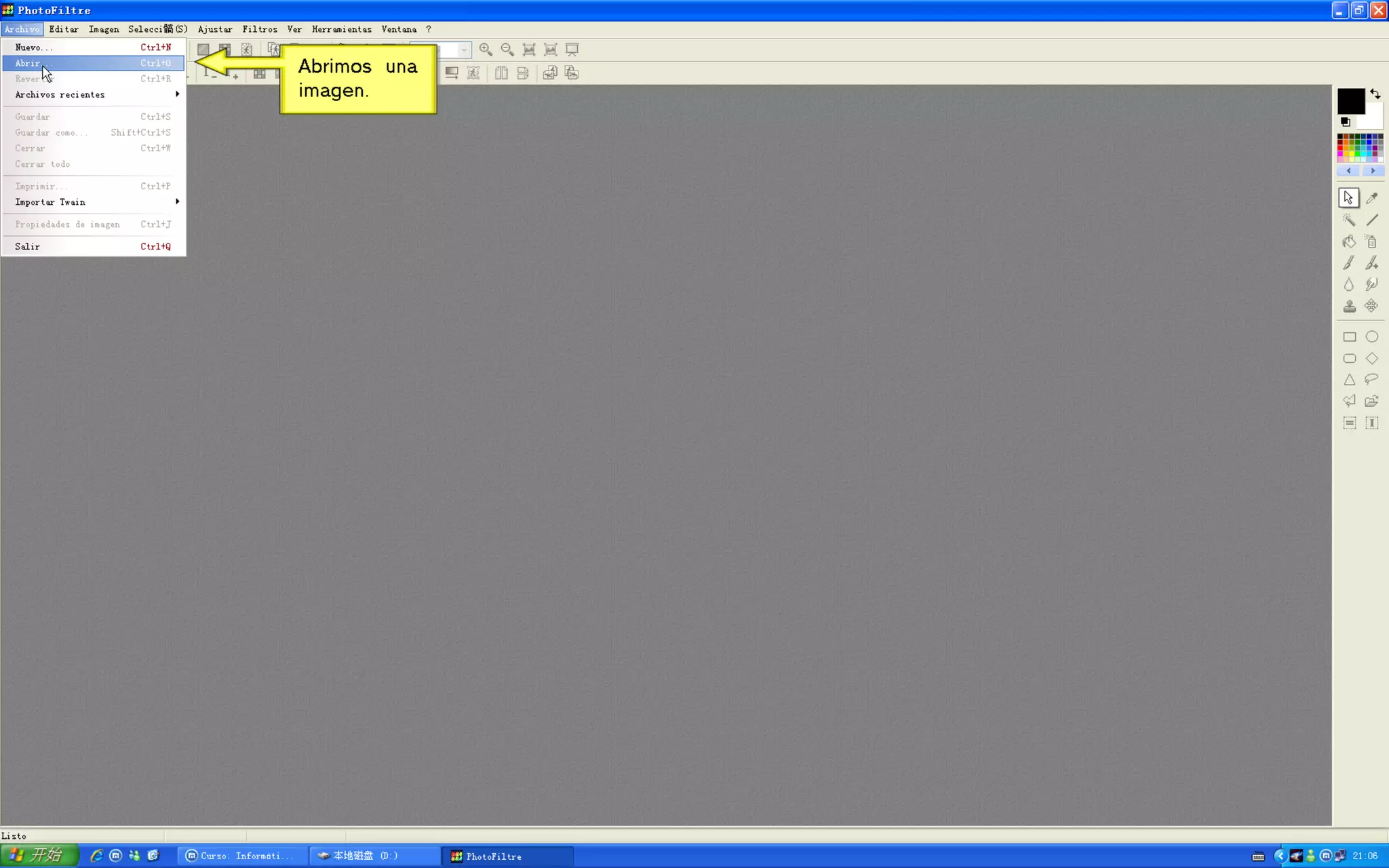Click the black foreground color swatch
Viewport: 1389px width, 868px height.
coord(1350,102)
